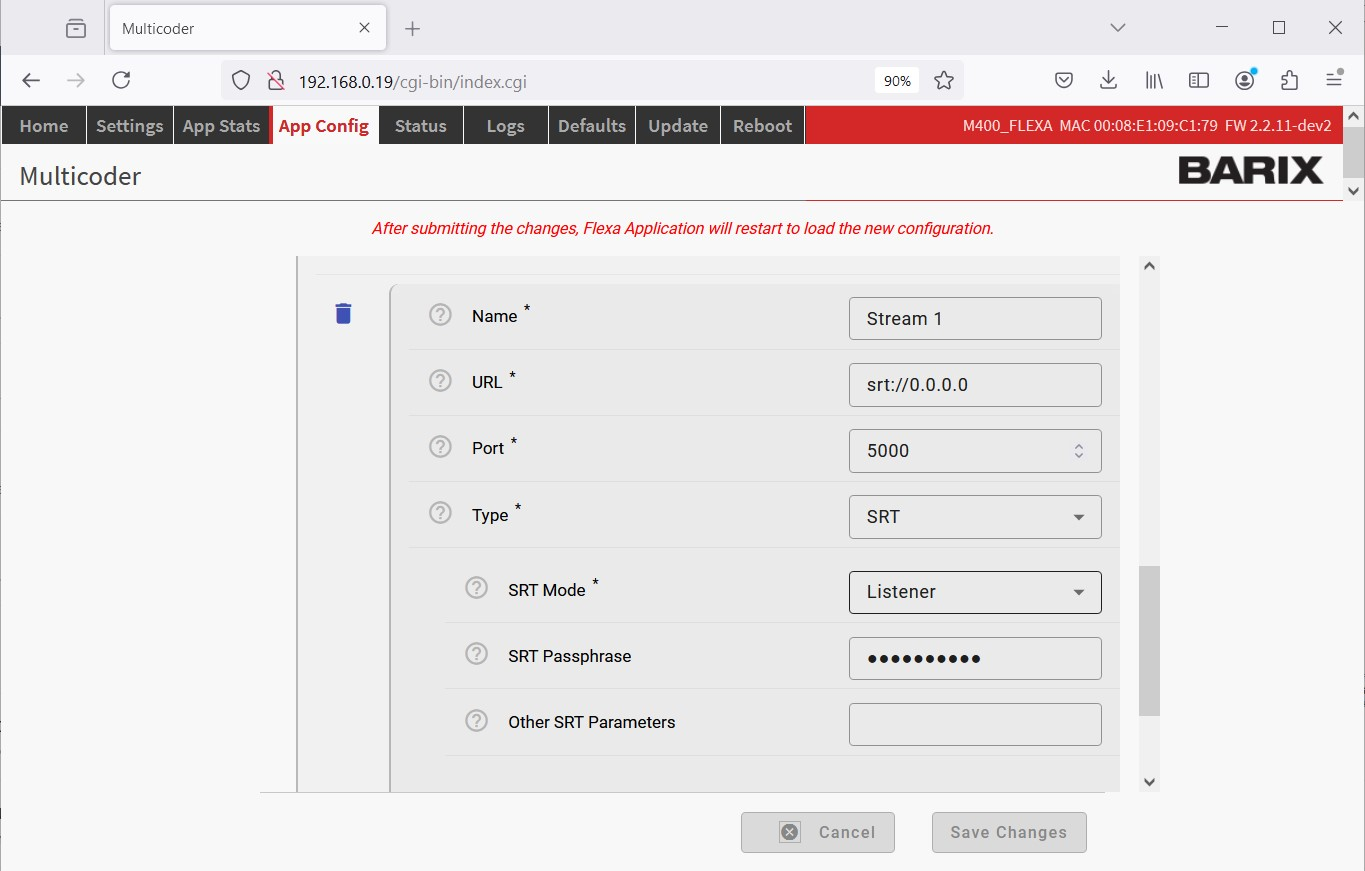The height and width of the screenshot is (871, 1365).
Task: Click help icon next to Name field
Action: coord(440,315)
